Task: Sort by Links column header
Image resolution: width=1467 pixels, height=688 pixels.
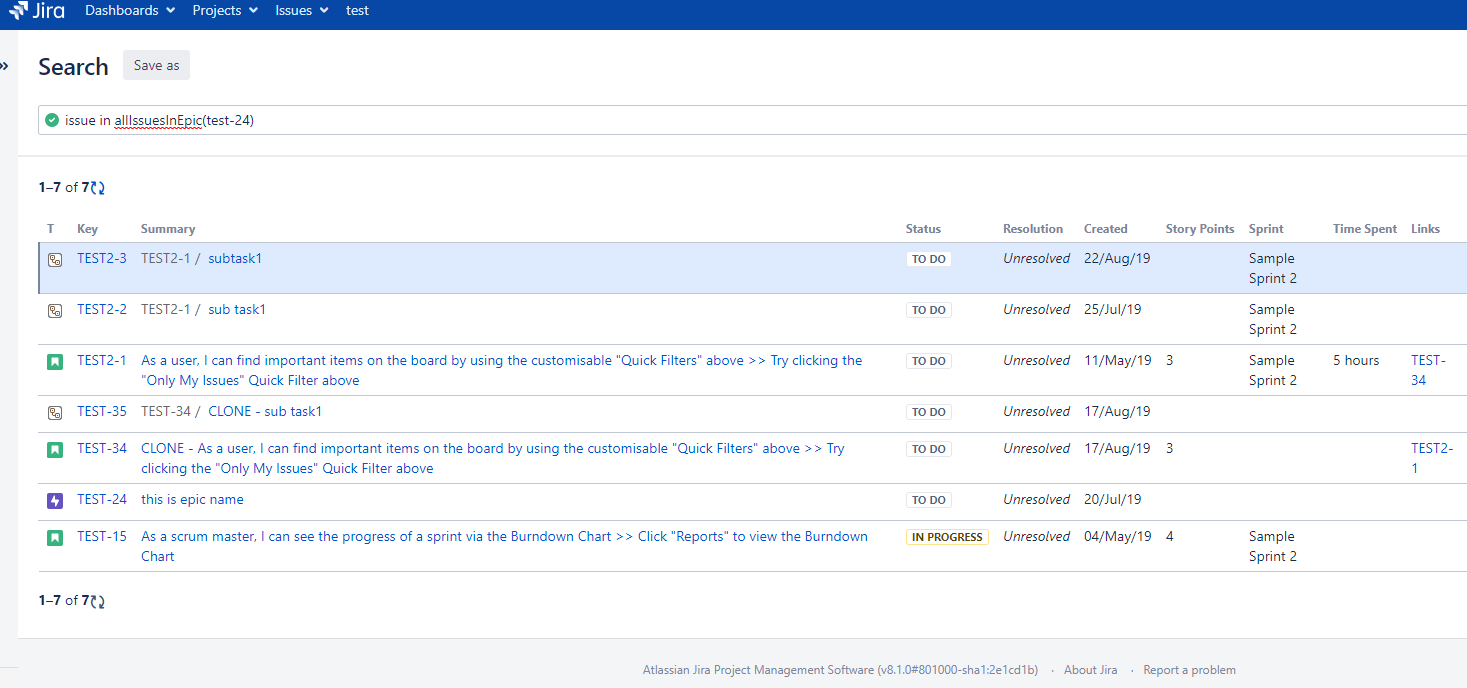Action: coord(1425,229)
